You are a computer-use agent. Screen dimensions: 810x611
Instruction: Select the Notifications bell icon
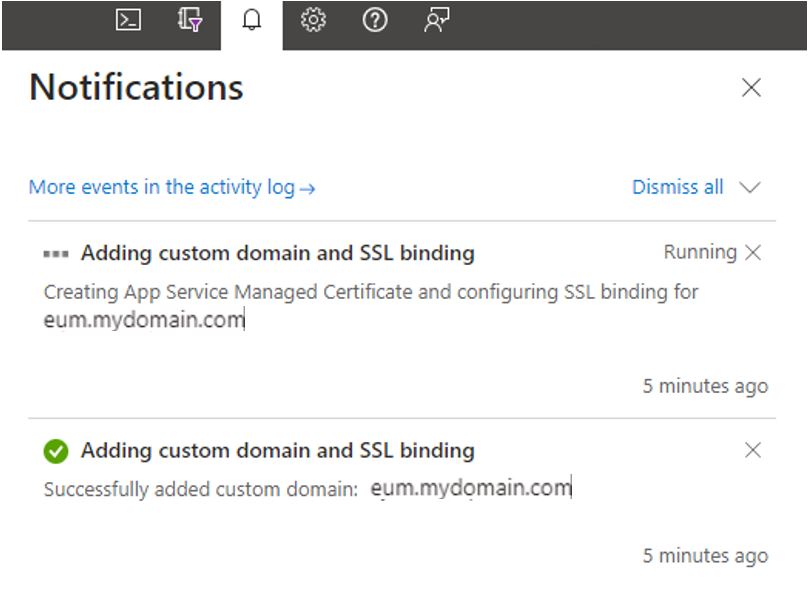252,22
